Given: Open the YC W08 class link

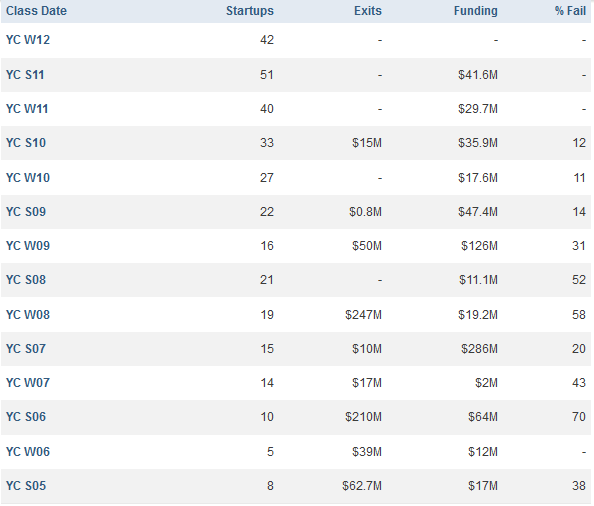Looking at the screenshot, I should [x=28, y=315].
